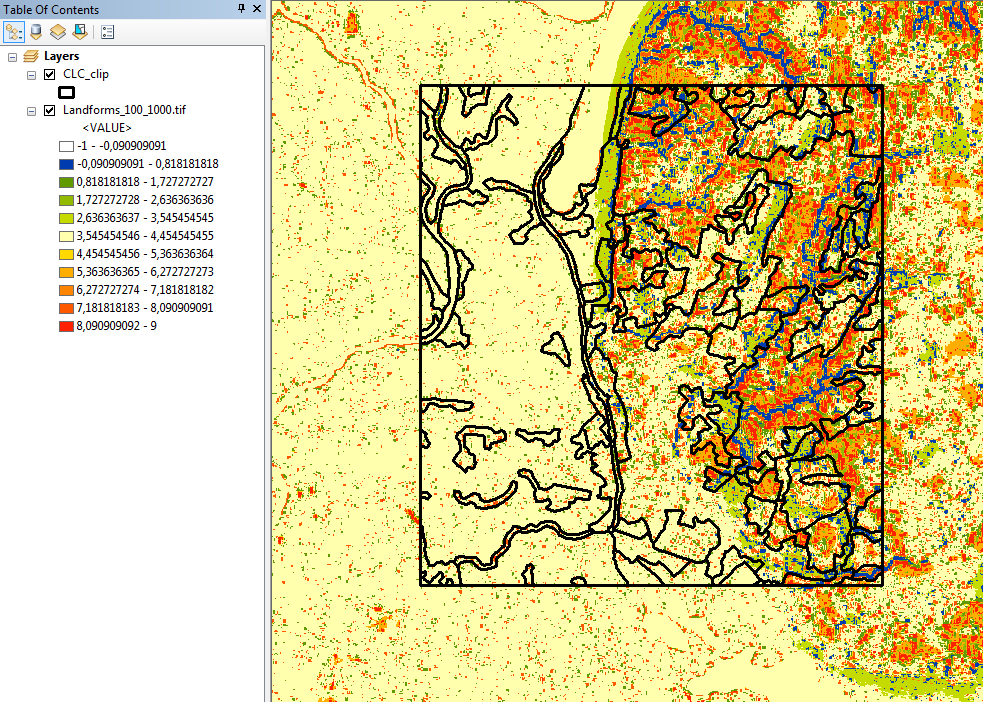This screenshot has width=983, height=702.
Task: Click orange swatch for 6,272727274 class
Action: (66, 290)
